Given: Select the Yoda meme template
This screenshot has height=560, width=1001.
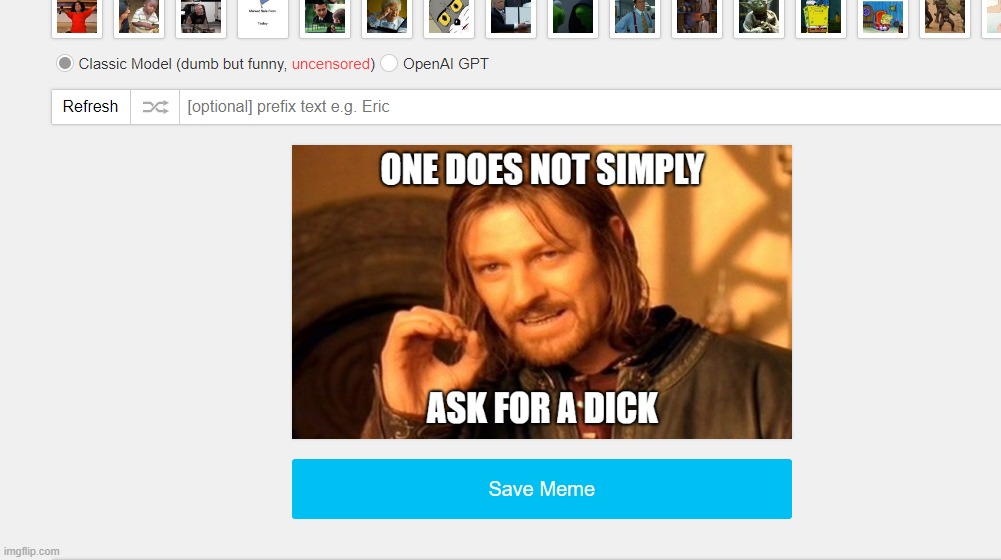Looking at the screenshot, I should [x=758, y=17].
